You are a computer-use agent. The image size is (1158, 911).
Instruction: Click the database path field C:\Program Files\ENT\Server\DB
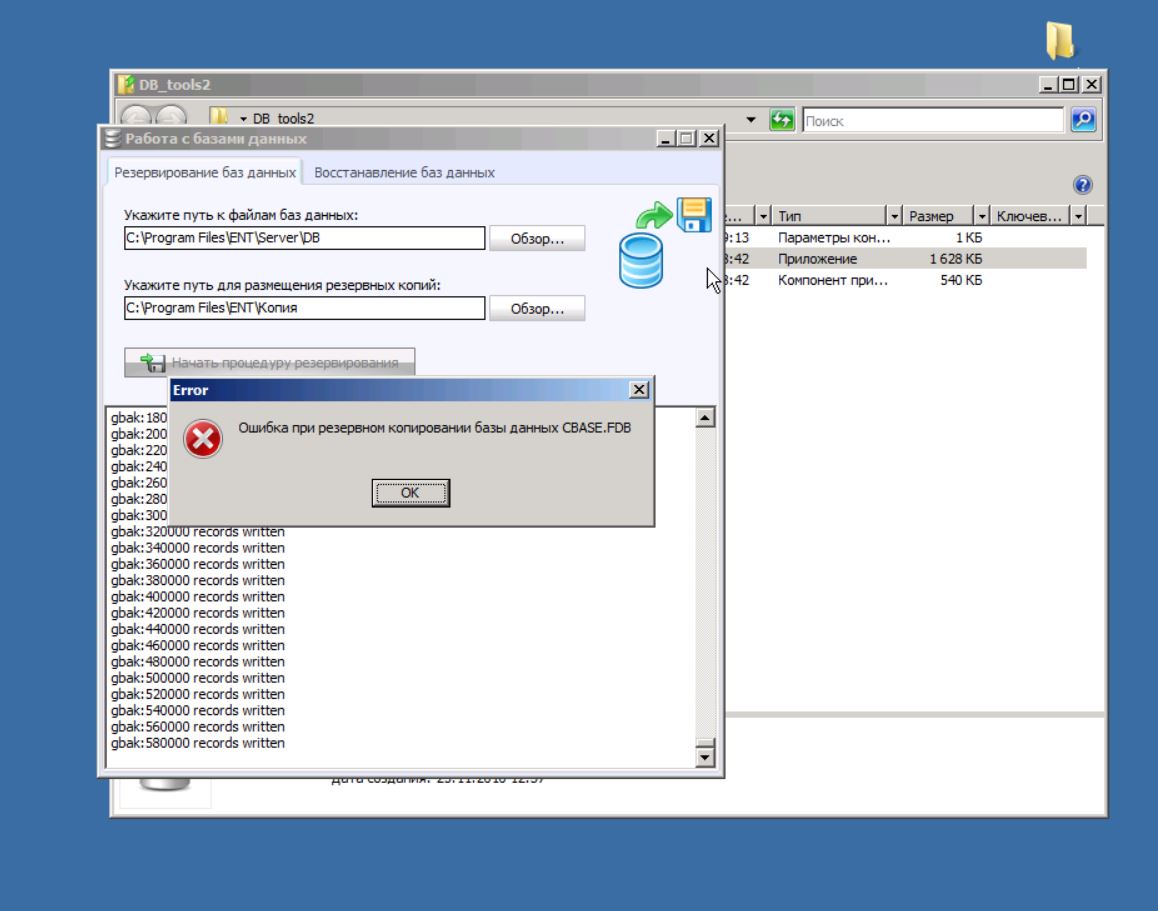[304, 238]
